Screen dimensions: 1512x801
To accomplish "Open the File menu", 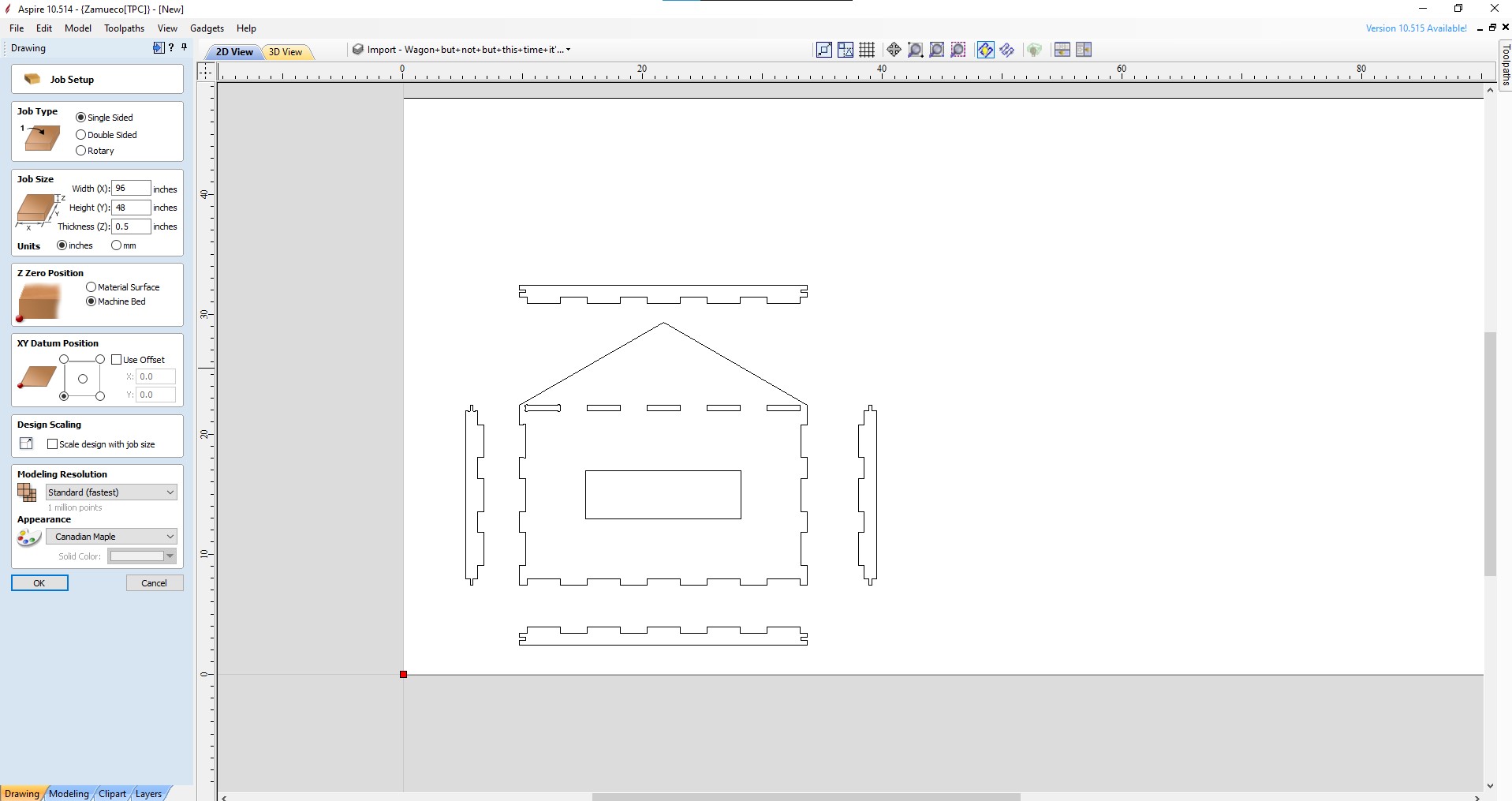I will coord(17,28).
